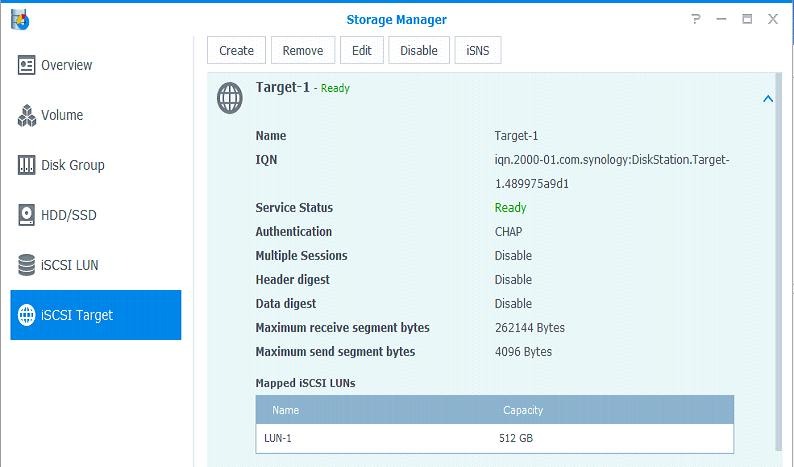Edit the selected iSCSI target
Image resolution: width=794 pixels, height=467 pixels.
361,51
